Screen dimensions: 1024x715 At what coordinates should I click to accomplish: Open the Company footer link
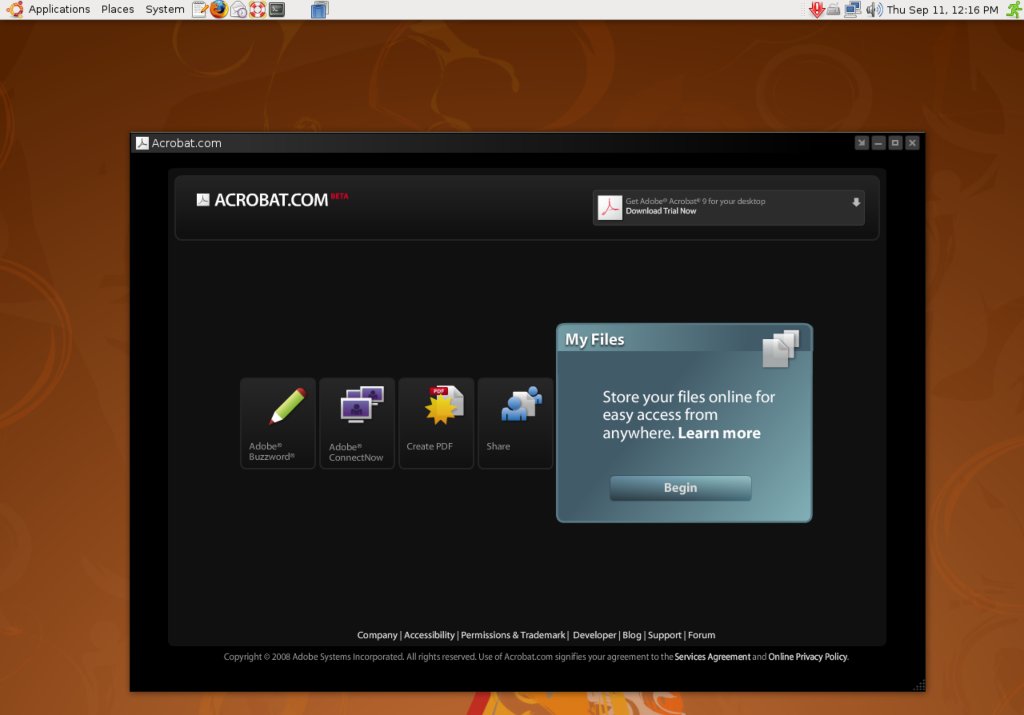(x=377, y=635)
